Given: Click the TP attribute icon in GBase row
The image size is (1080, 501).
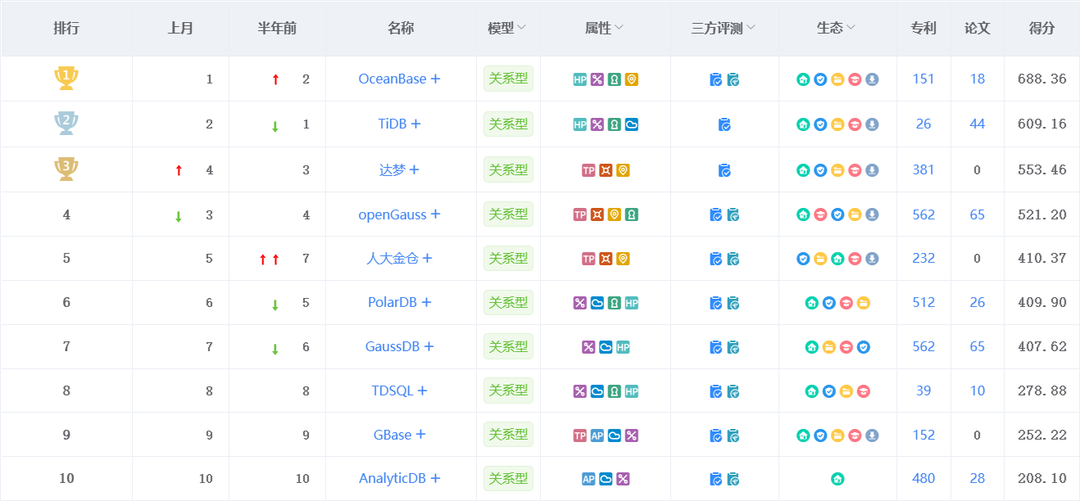Looking at the screenshot, I should pyautogui.click(x=580, y=436).
